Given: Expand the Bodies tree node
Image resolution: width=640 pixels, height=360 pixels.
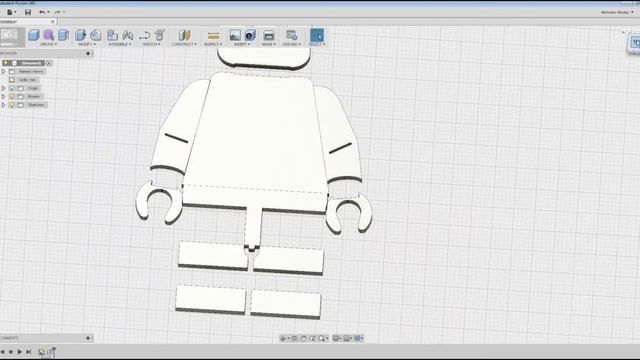Looking at the screenshot, I should point(4,97).
